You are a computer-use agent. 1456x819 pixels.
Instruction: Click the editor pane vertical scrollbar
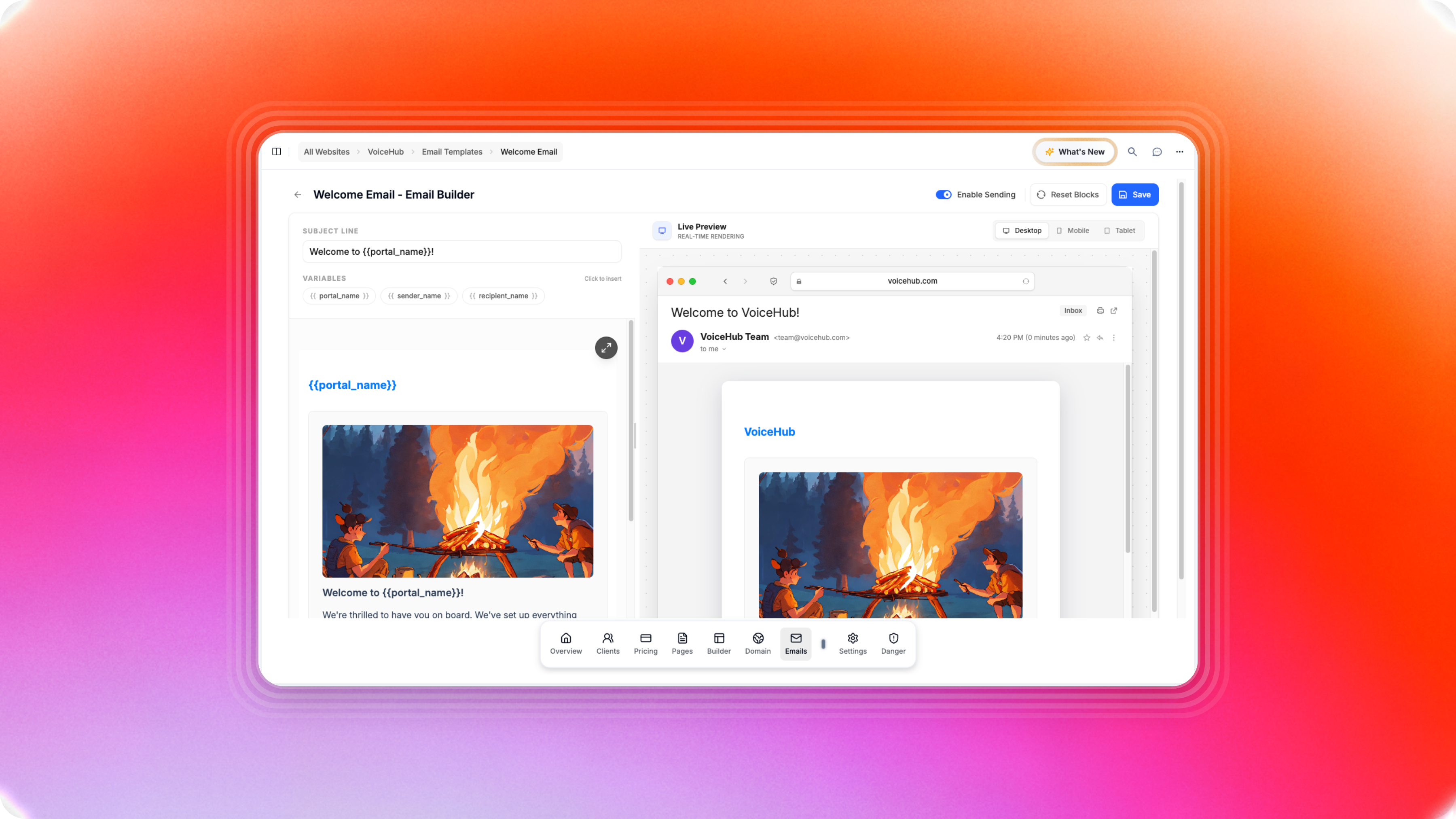631,421
